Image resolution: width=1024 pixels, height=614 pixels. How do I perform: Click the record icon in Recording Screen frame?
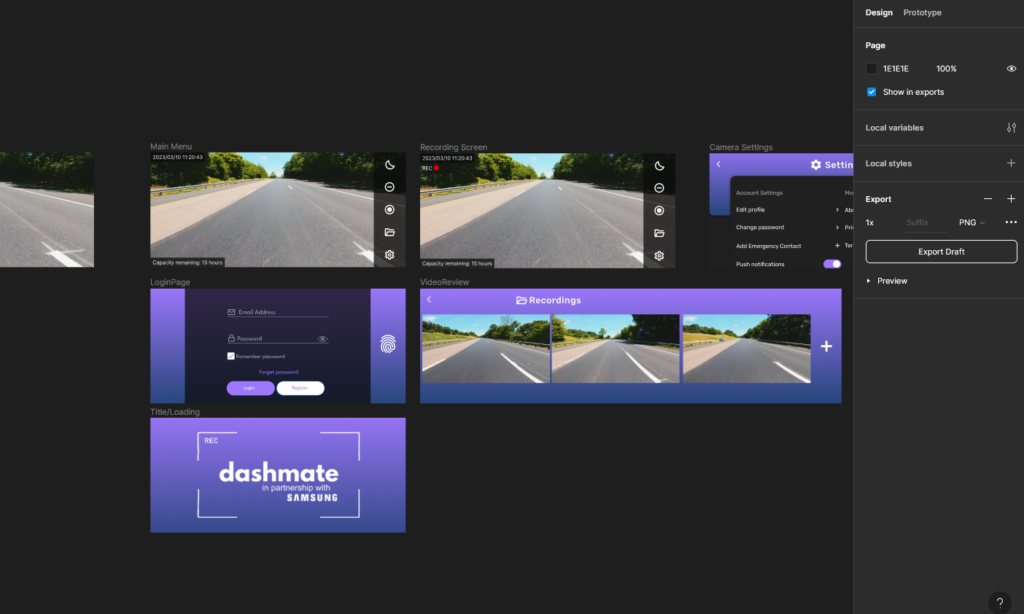660,210
